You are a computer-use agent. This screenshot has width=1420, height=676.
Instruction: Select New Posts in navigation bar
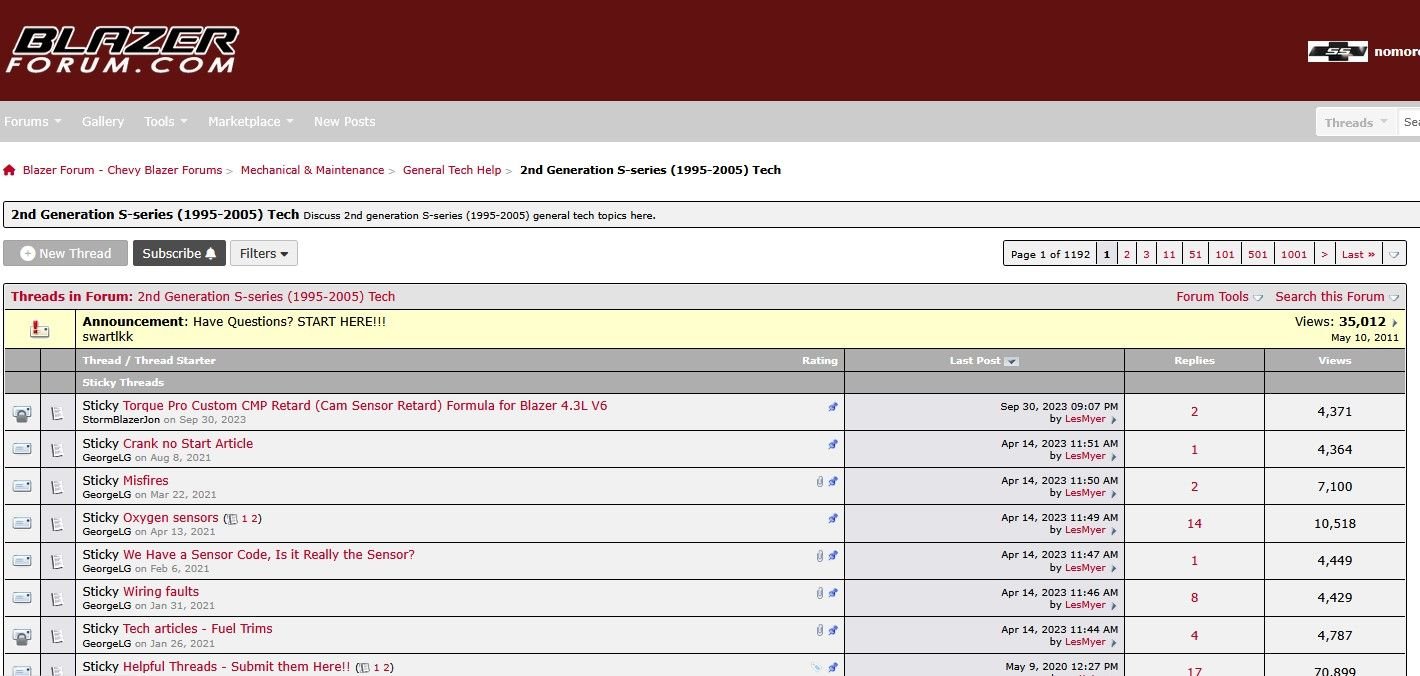pos(344,122)
